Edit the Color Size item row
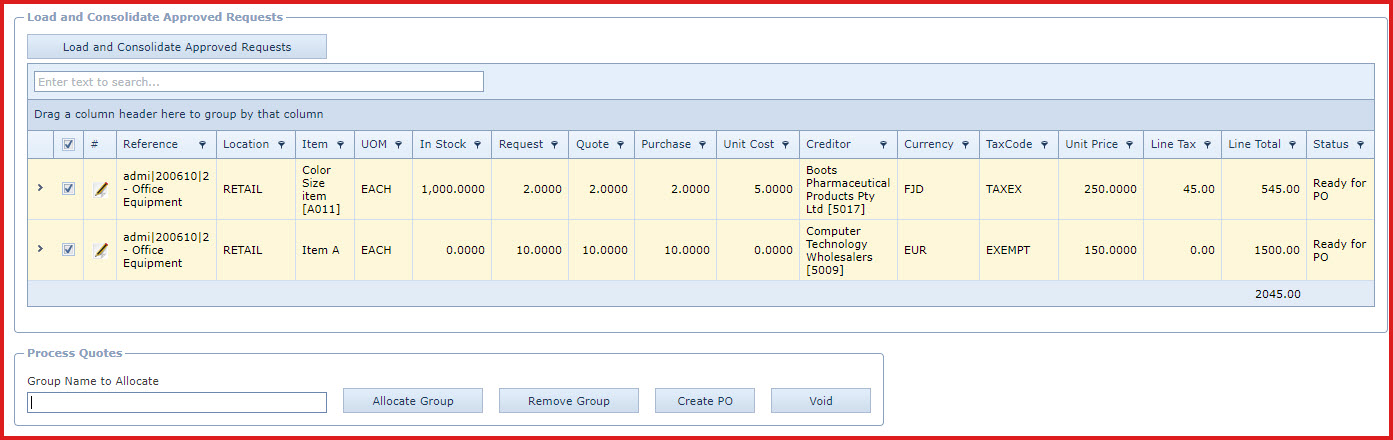 100,189
